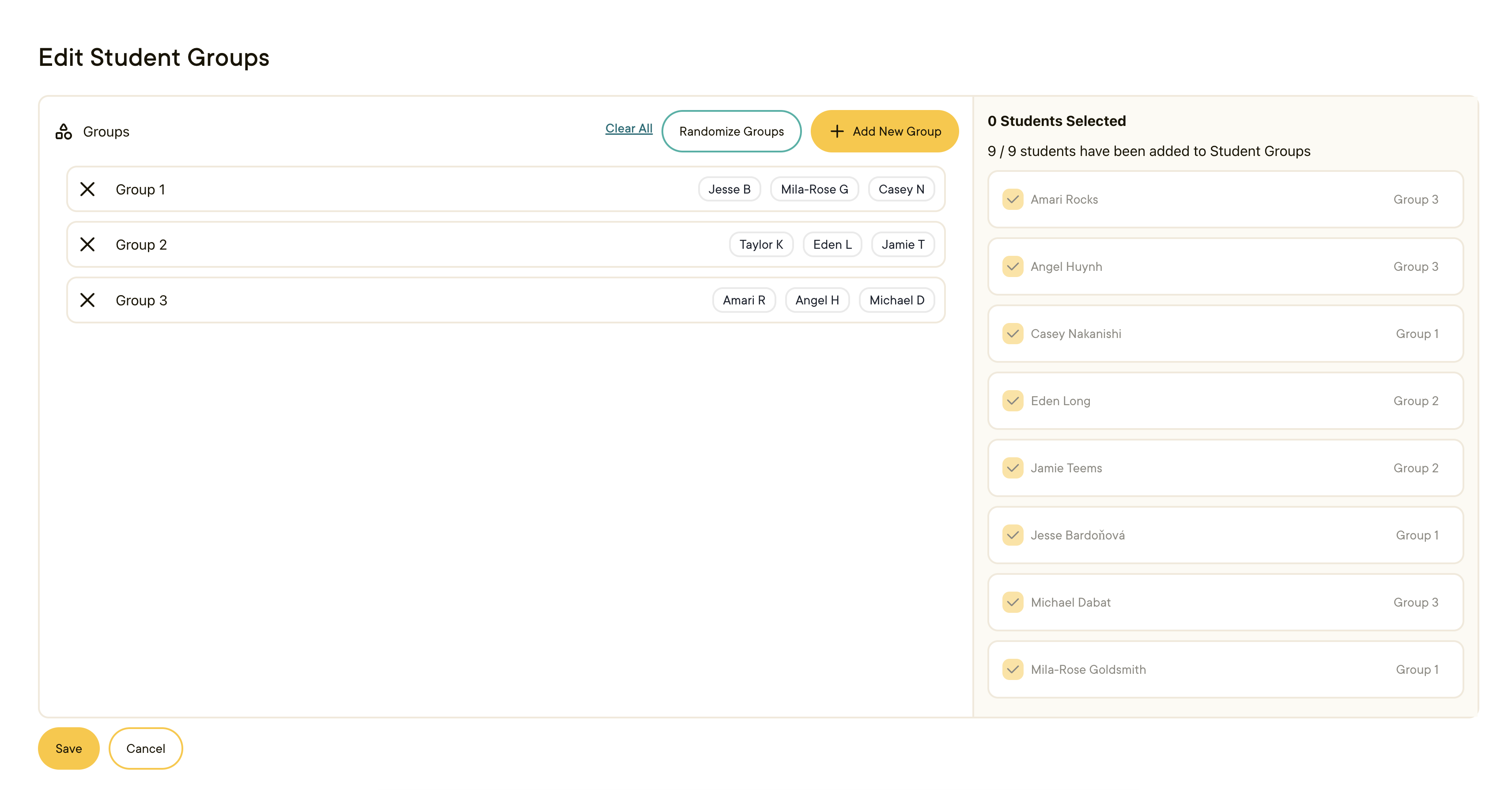1512x790 pixels.
Task: Remove Group 3 using its X icon
Action: tap(88, 300)
